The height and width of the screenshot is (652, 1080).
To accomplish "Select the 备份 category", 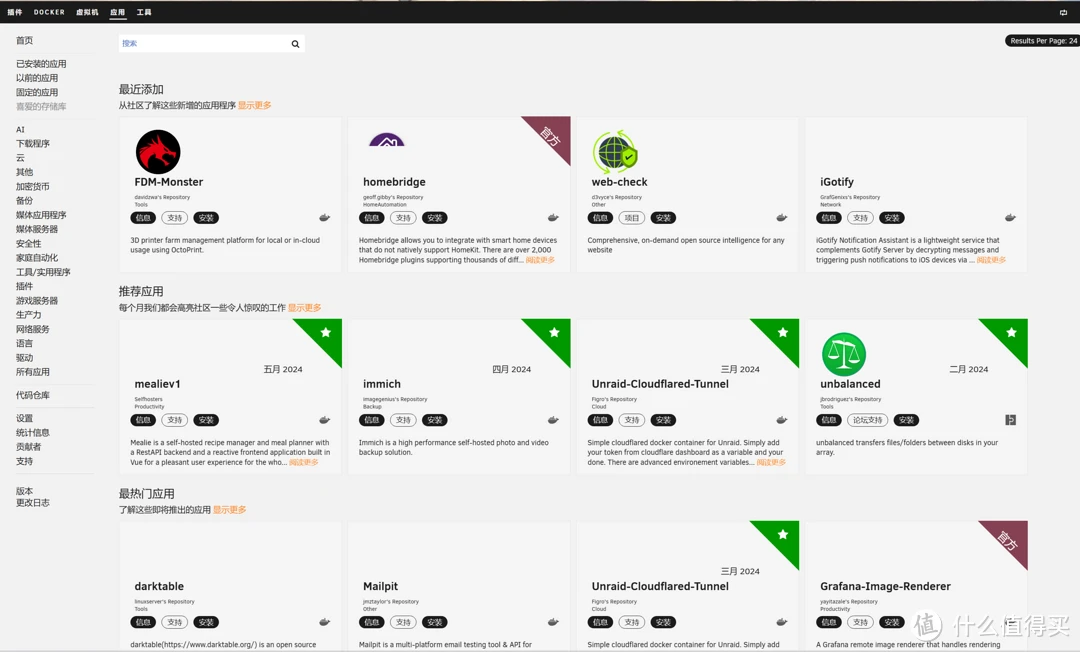I will pos(24,201).
